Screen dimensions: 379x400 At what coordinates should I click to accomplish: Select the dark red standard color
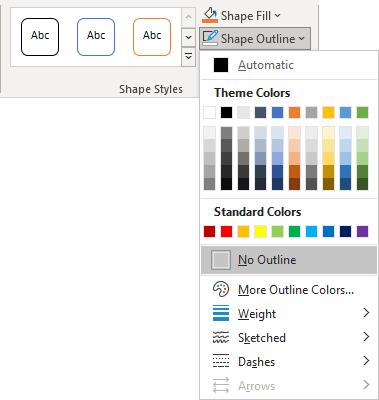[209, 231]
